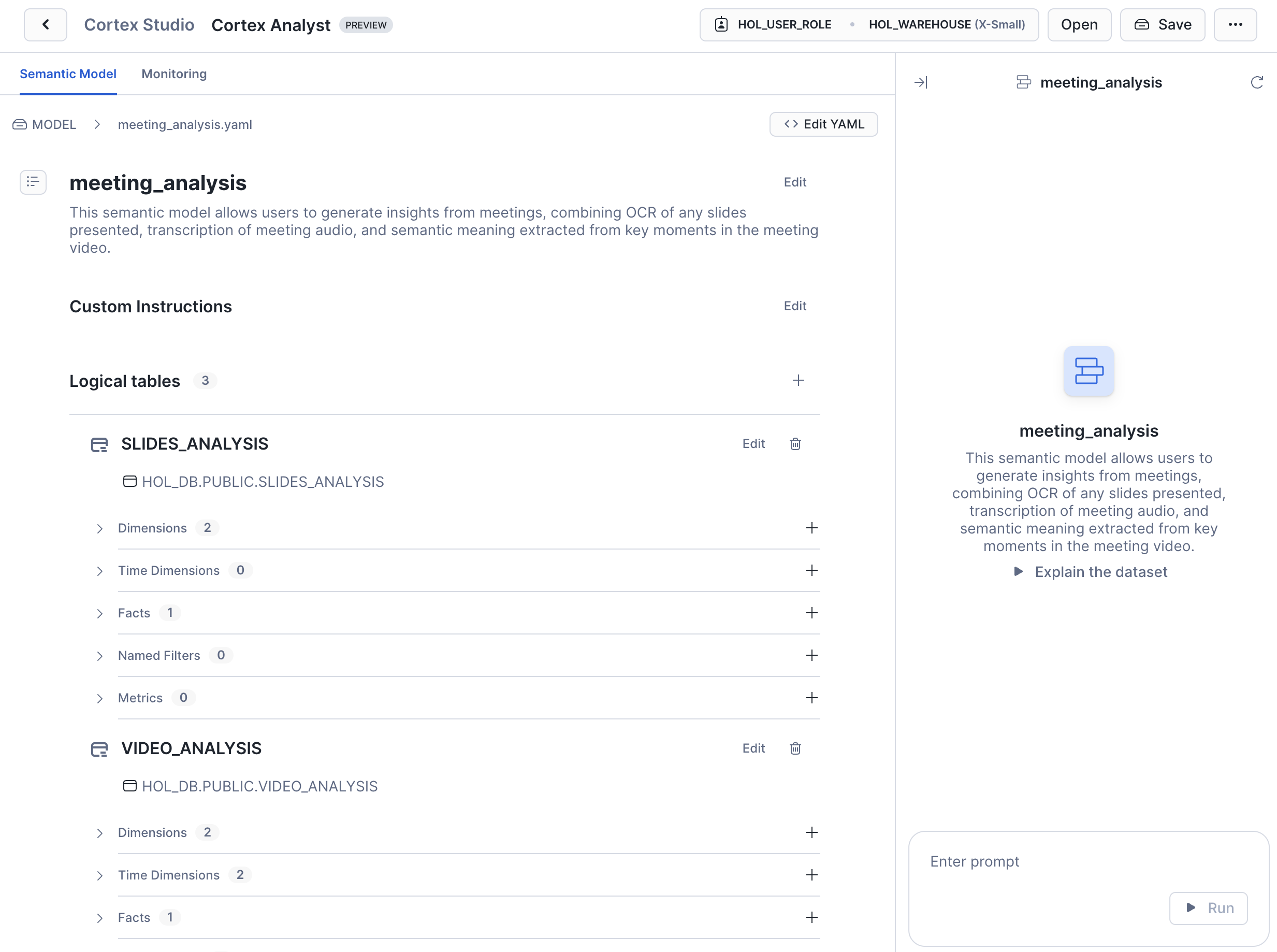Collapse the chat side panel

[920, 82]
